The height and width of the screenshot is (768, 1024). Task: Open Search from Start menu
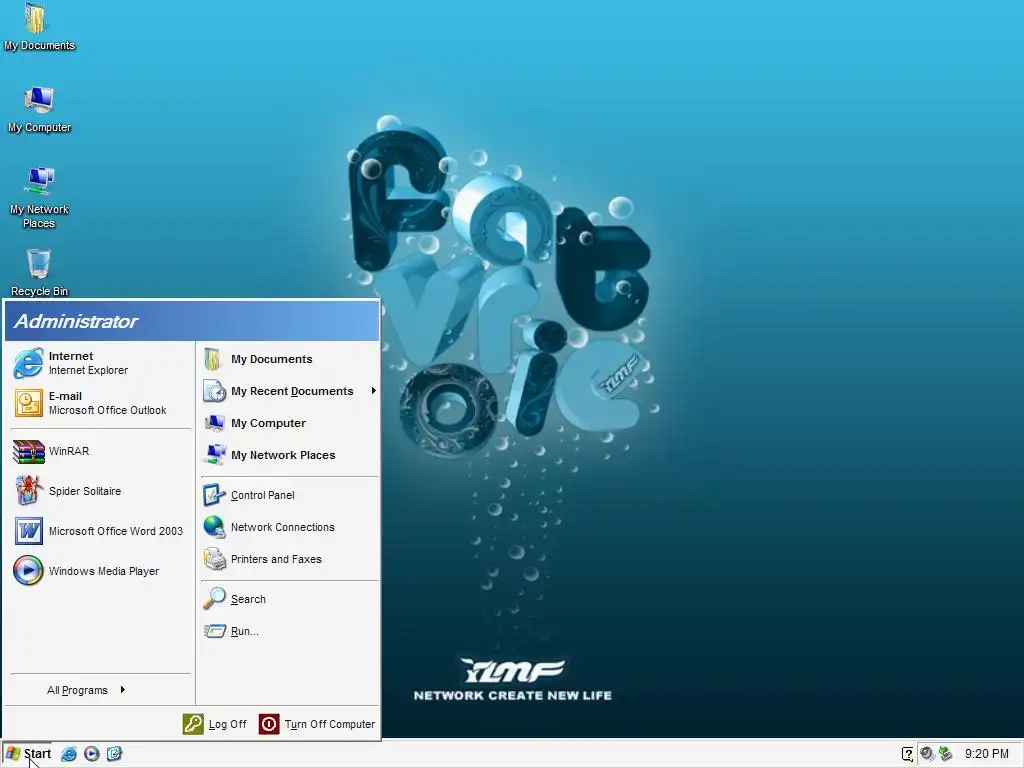[x=289, y=599]
